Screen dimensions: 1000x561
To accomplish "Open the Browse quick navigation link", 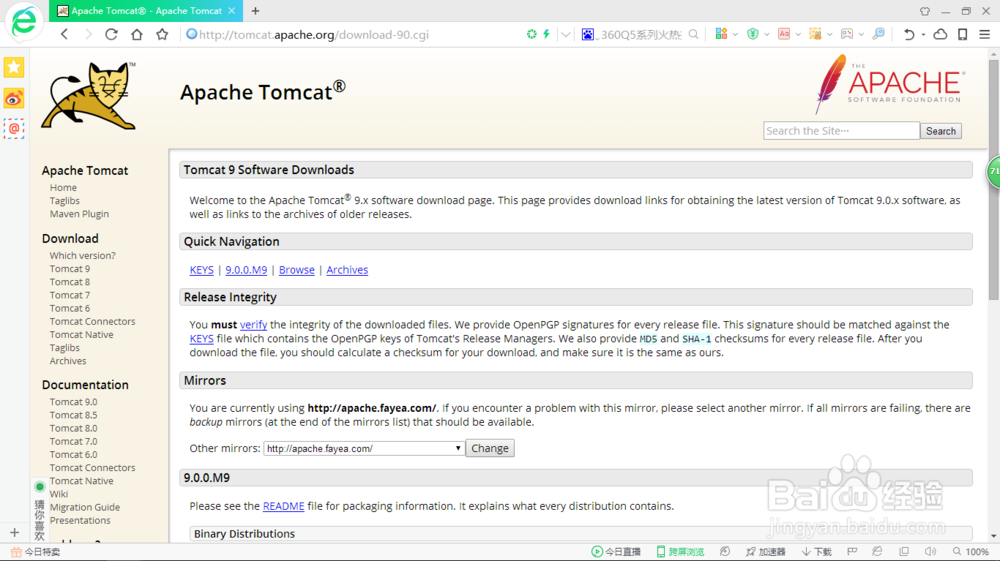I will tap(297, 270).
